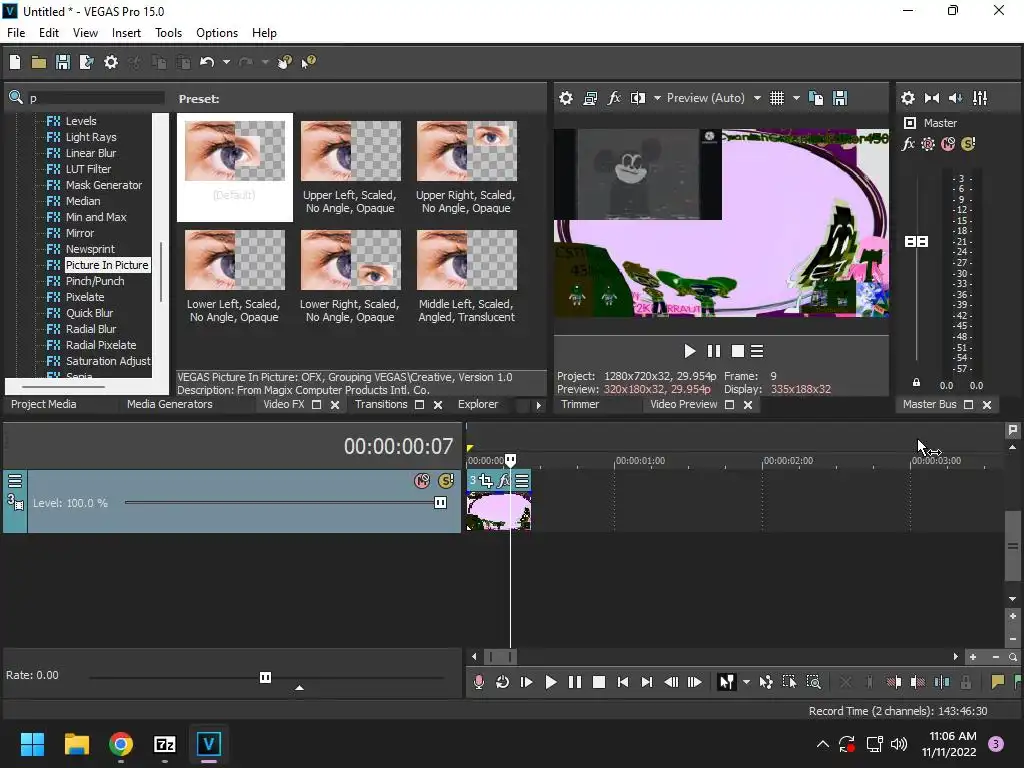This screenshot has height=768, width=1024.
Task: Open Video Preview project settings gear
Action: pos(566,98)
